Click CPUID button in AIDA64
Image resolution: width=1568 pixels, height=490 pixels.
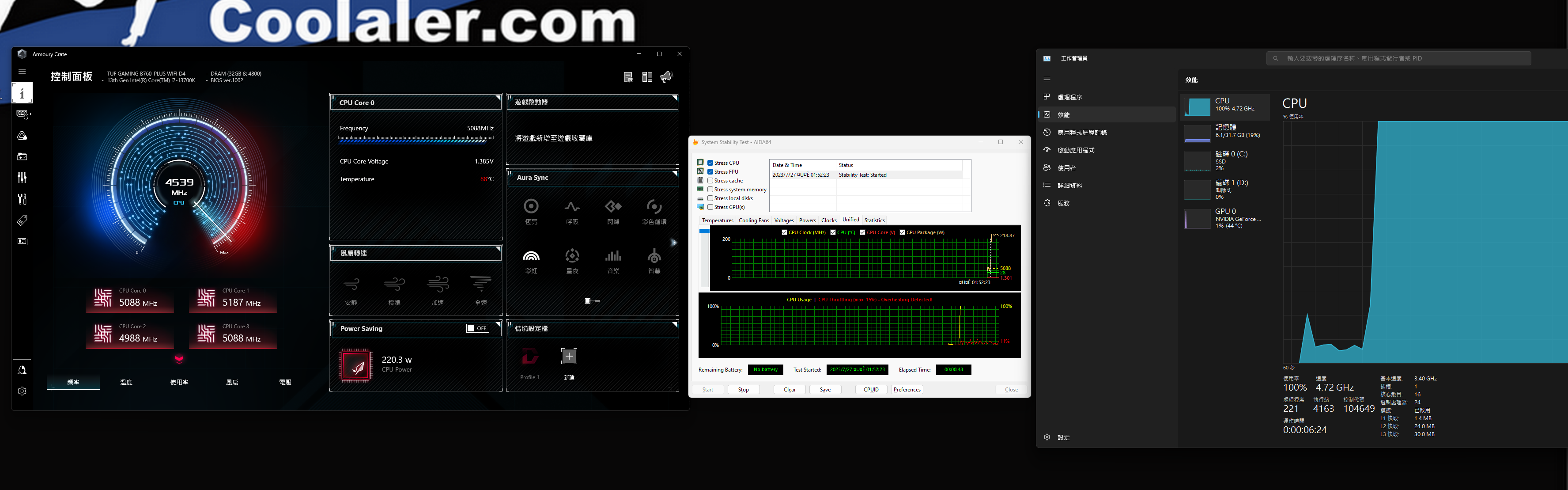(871, 390)
